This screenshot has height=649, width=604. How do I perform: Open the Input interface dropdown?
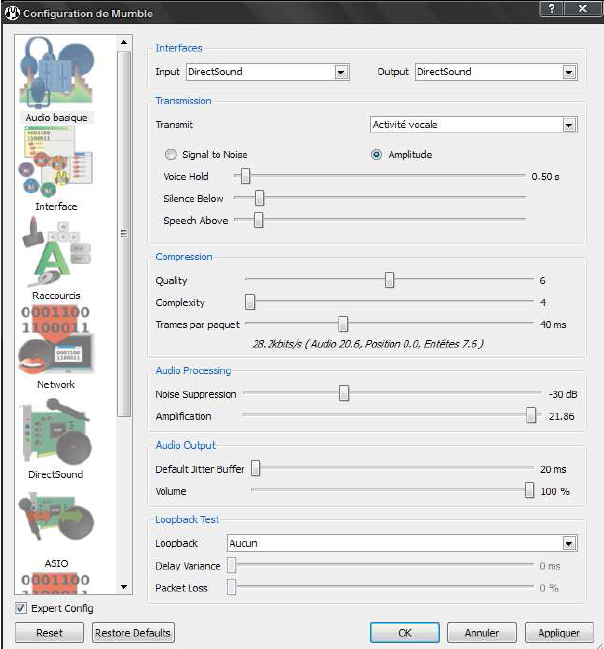[268, 72]
